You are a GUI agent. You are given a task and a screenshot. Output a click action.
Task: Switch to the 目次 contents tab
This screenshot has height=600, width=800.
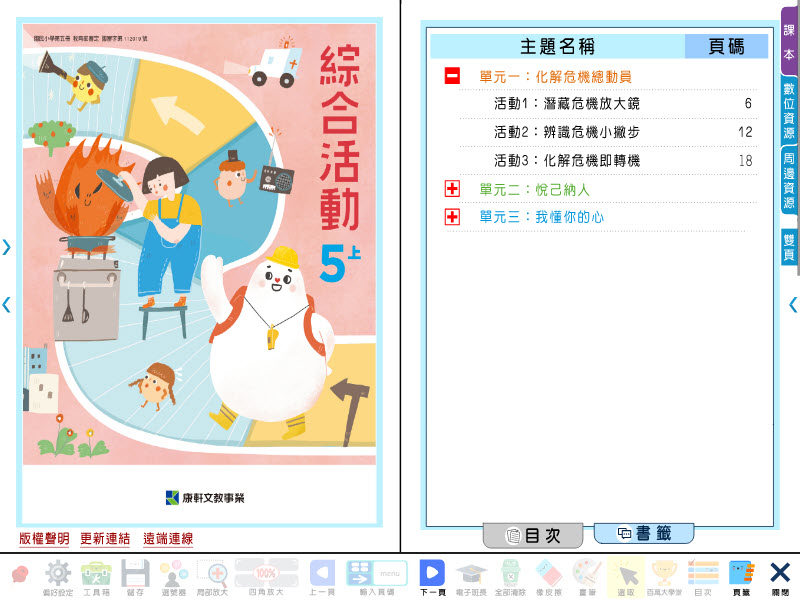tap(534, 536)
